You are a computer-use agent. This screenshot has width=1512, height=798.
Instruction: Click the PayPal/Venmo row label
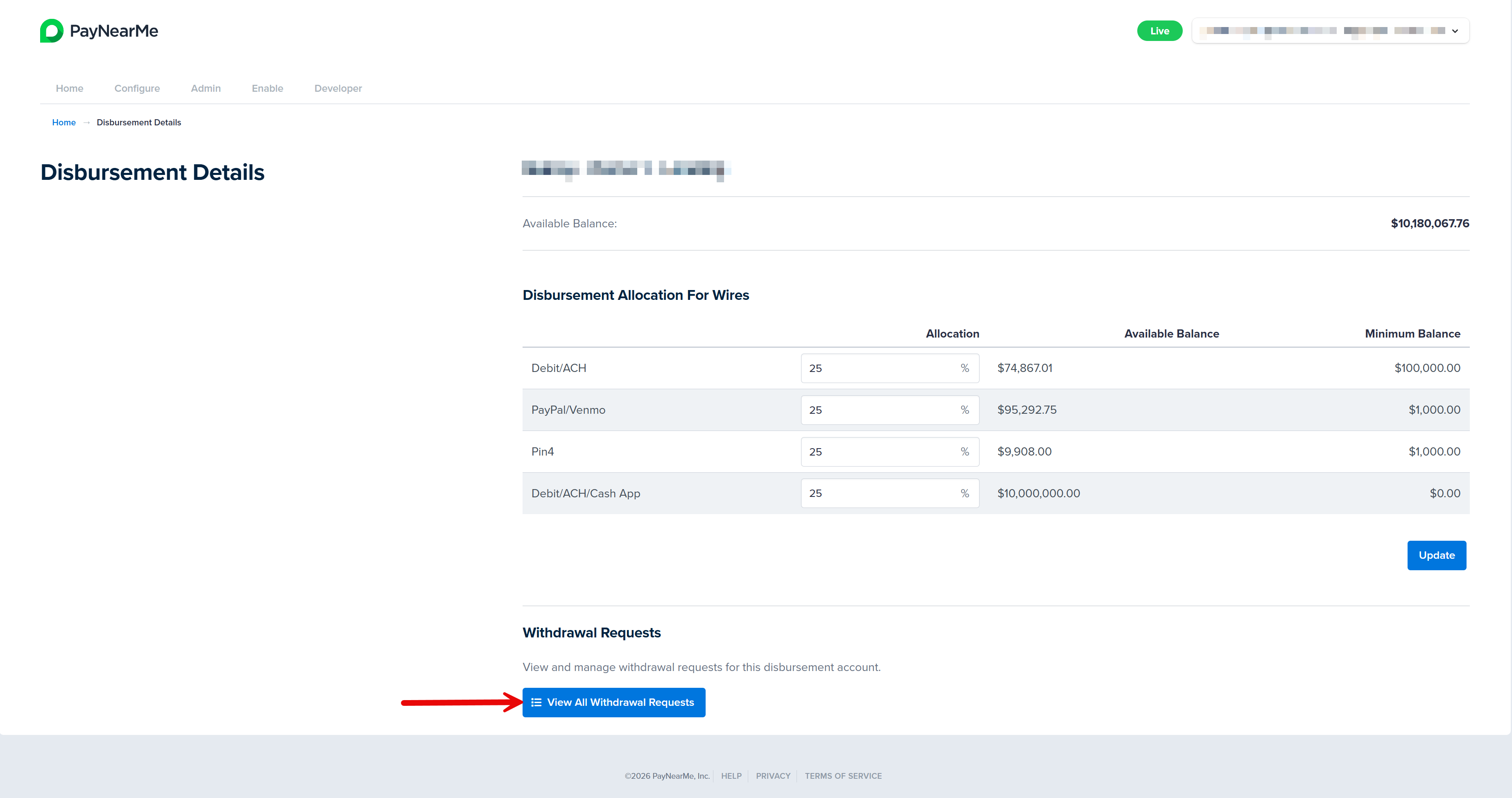[568, 410]
